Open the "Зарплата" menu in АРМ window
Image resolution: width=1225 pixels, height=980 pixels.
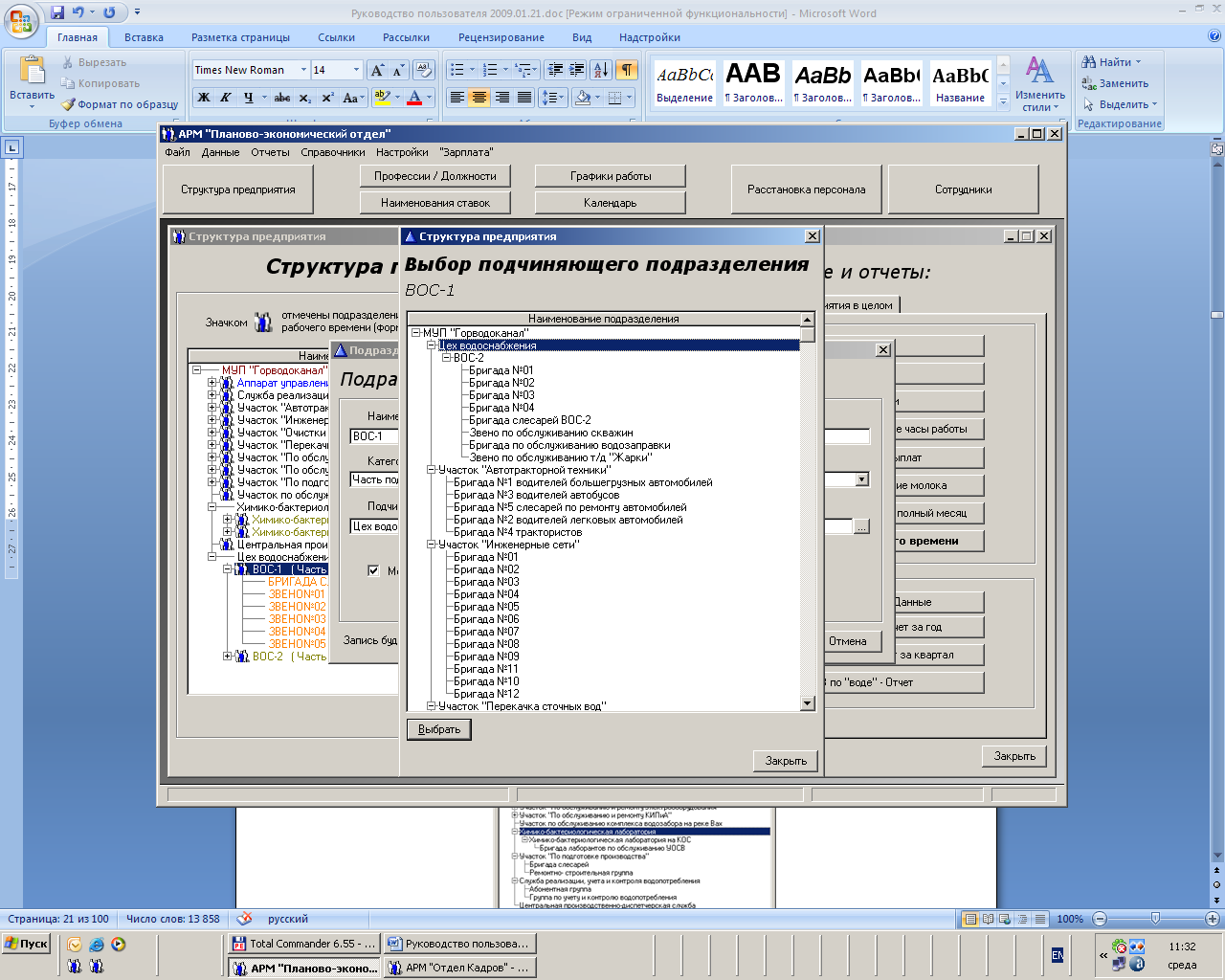click(x=466, y=152)
